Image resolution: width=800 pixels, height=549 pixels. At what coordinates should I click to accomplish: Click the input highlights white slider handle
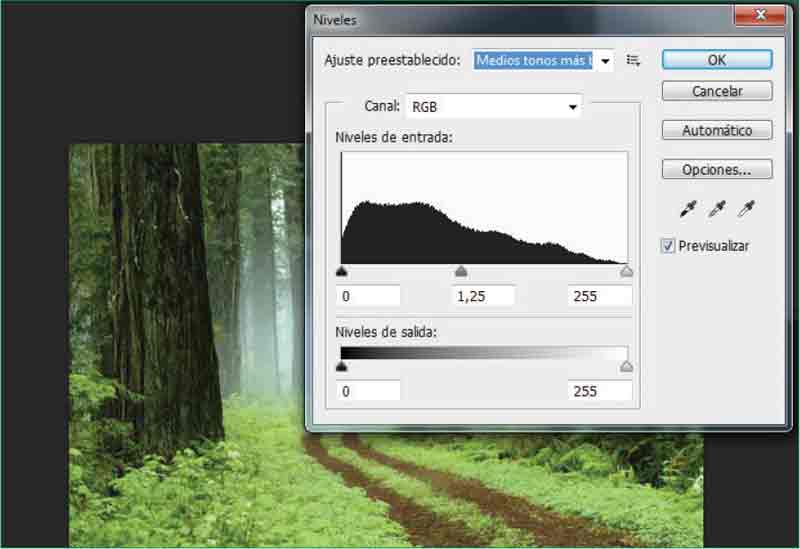[x=627, y=271]
